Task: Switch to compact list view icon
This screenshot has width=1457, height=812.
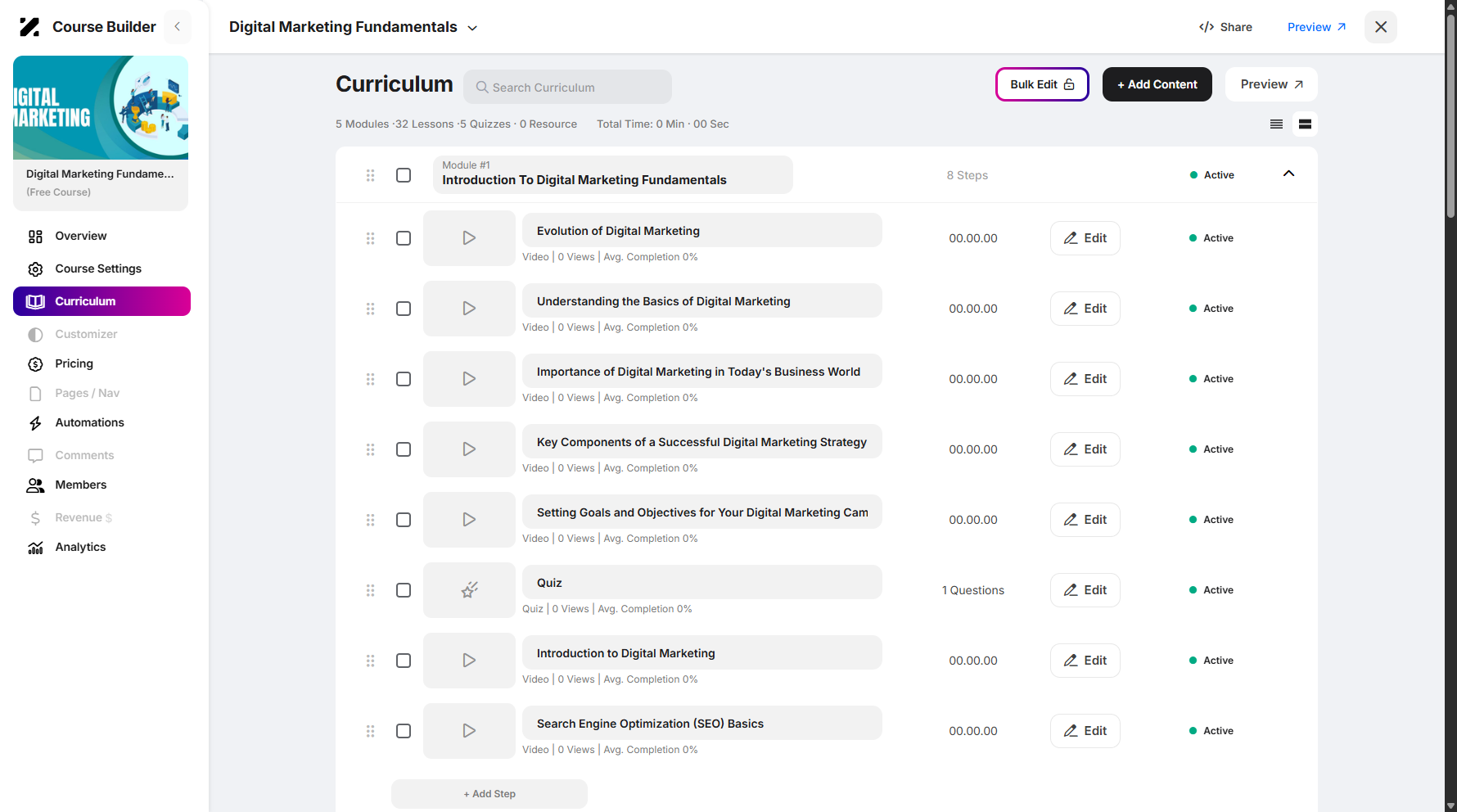Action: [x=1276, y=124]
